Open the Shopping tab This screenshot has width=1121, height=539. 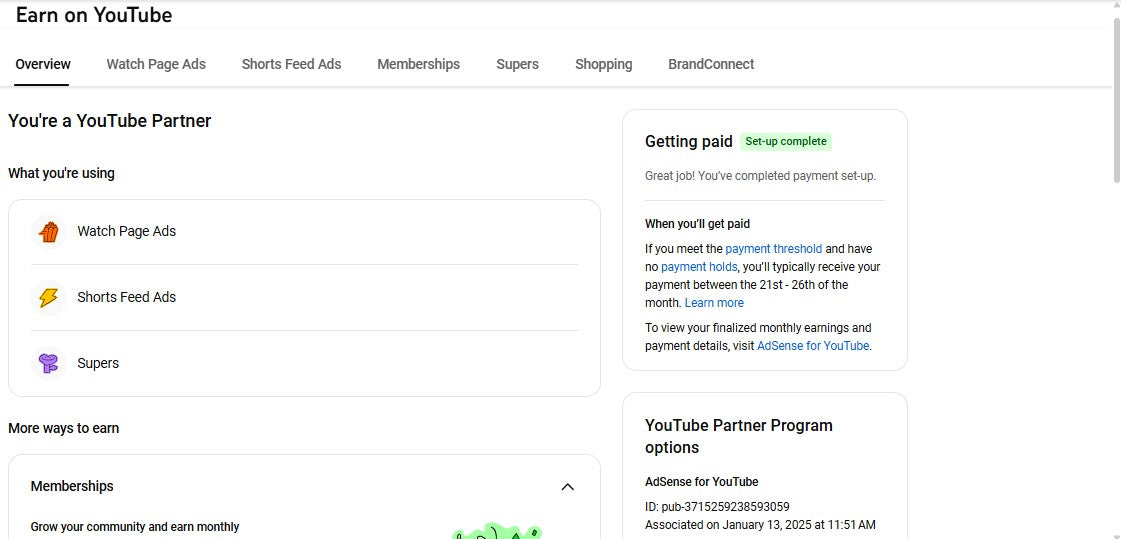click(603, 64)
